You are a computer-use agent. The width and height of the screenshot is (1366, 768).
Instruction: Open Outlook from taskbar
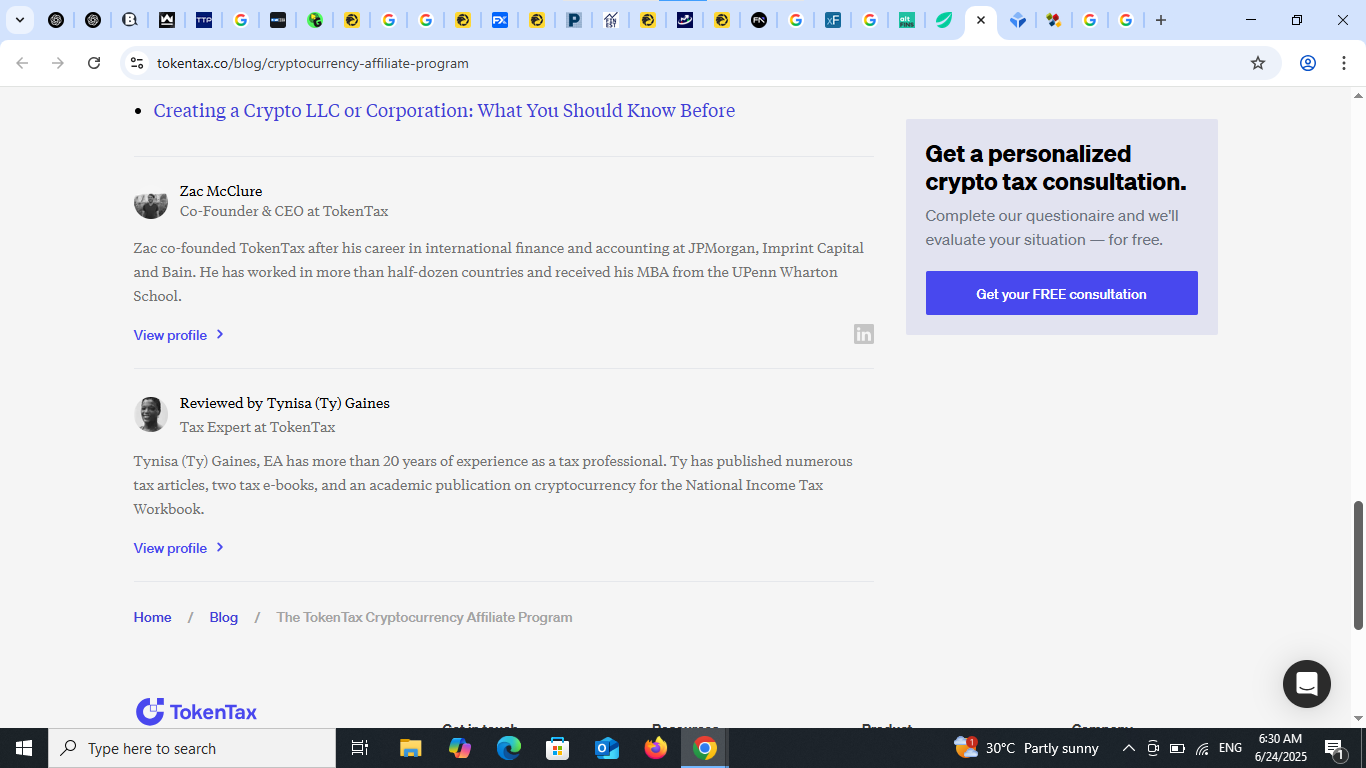click(607, 748)
